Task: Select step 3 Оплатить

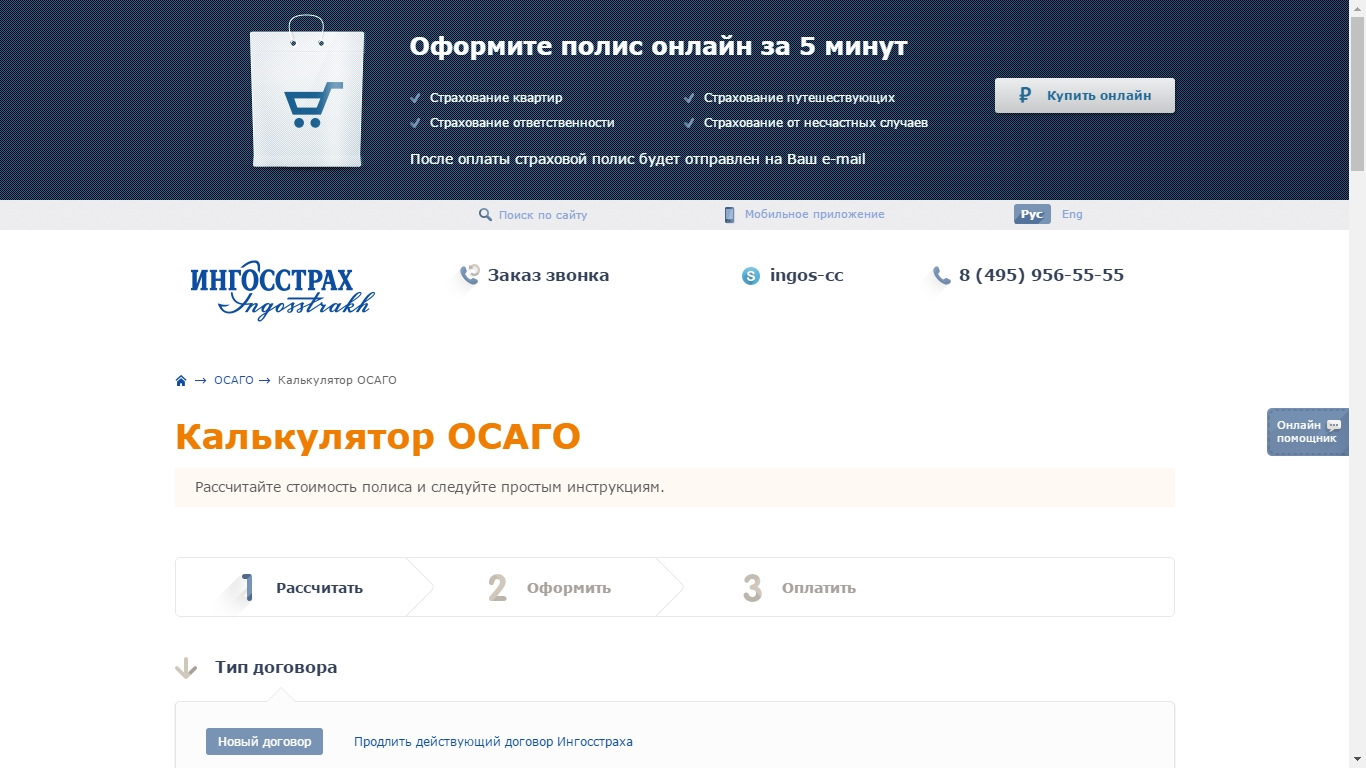Action: pos(798,588)
